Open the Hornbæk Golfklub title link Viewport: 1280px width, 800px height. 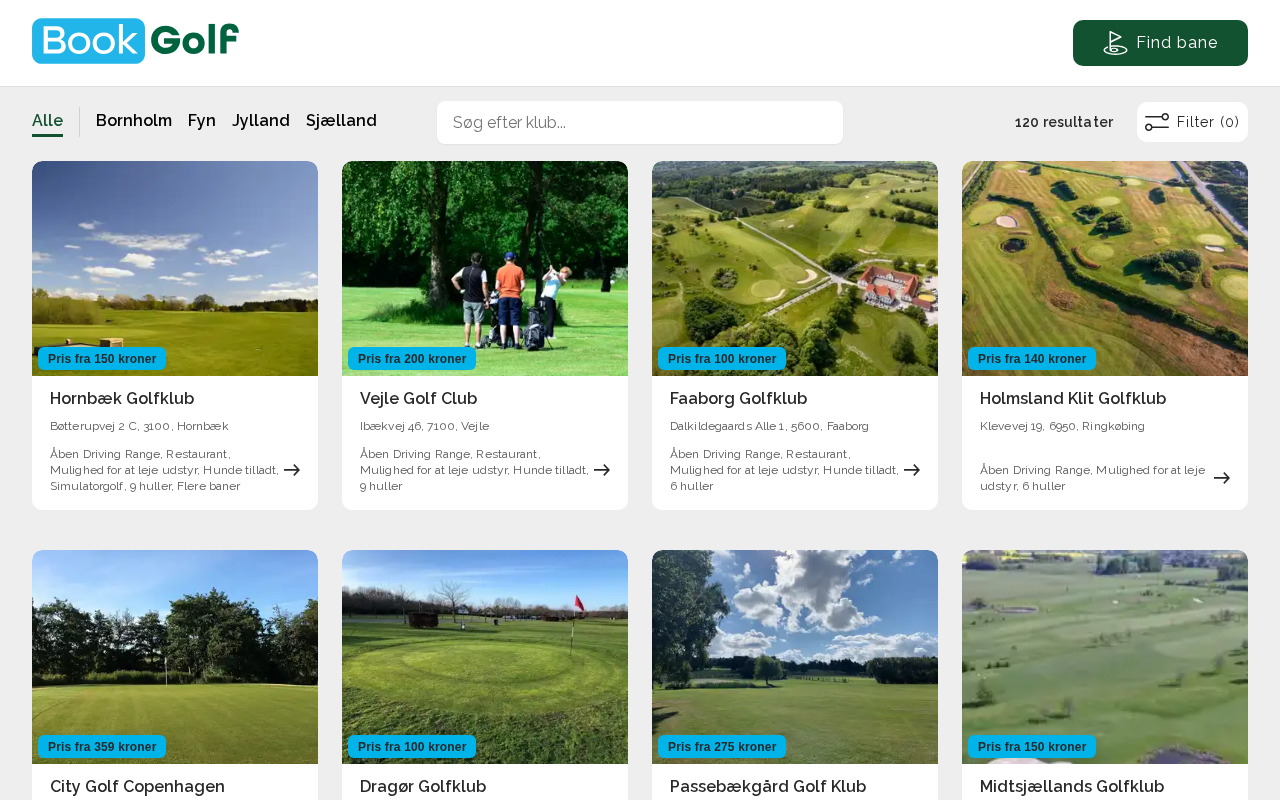coord(122,398)
